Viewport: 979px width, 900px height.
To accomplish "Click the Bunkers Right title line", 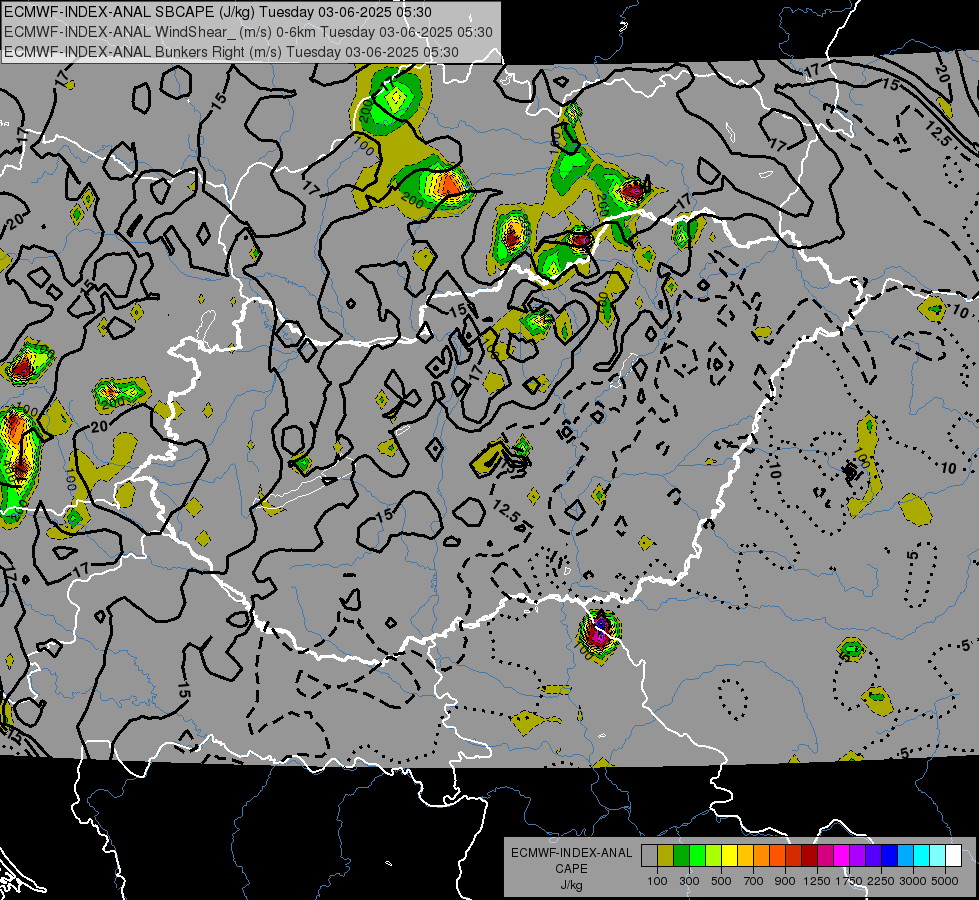I will coord(231,52).
